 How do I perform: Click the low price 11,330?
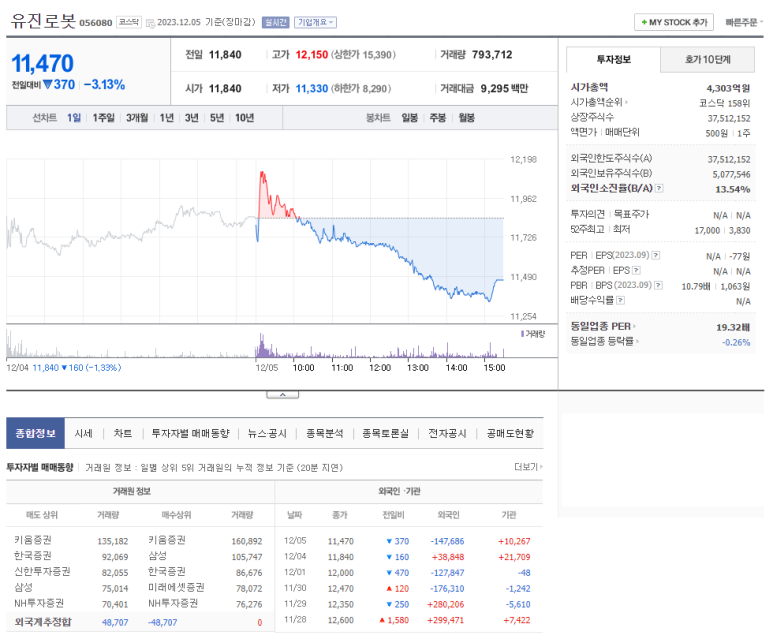click(x=312, y=89)
